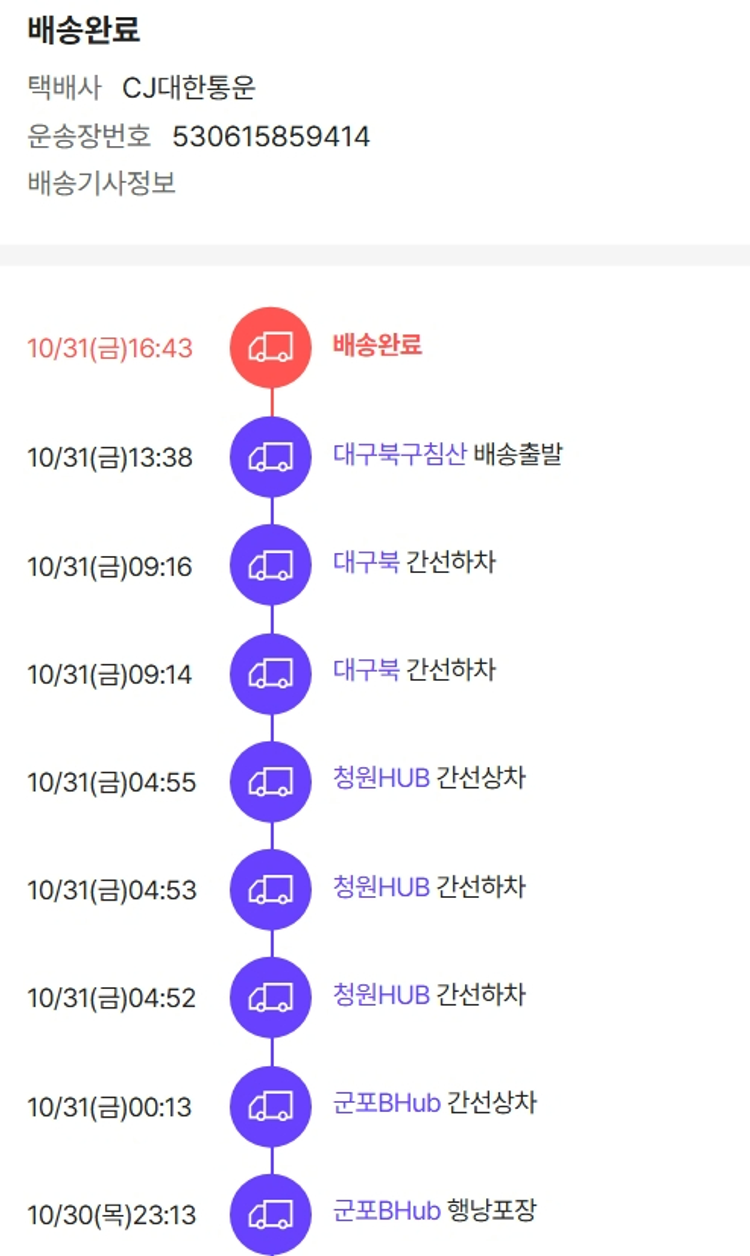Click the truck icon at 10/31 09:14
750x1256 pixels.
pos(271,673)
